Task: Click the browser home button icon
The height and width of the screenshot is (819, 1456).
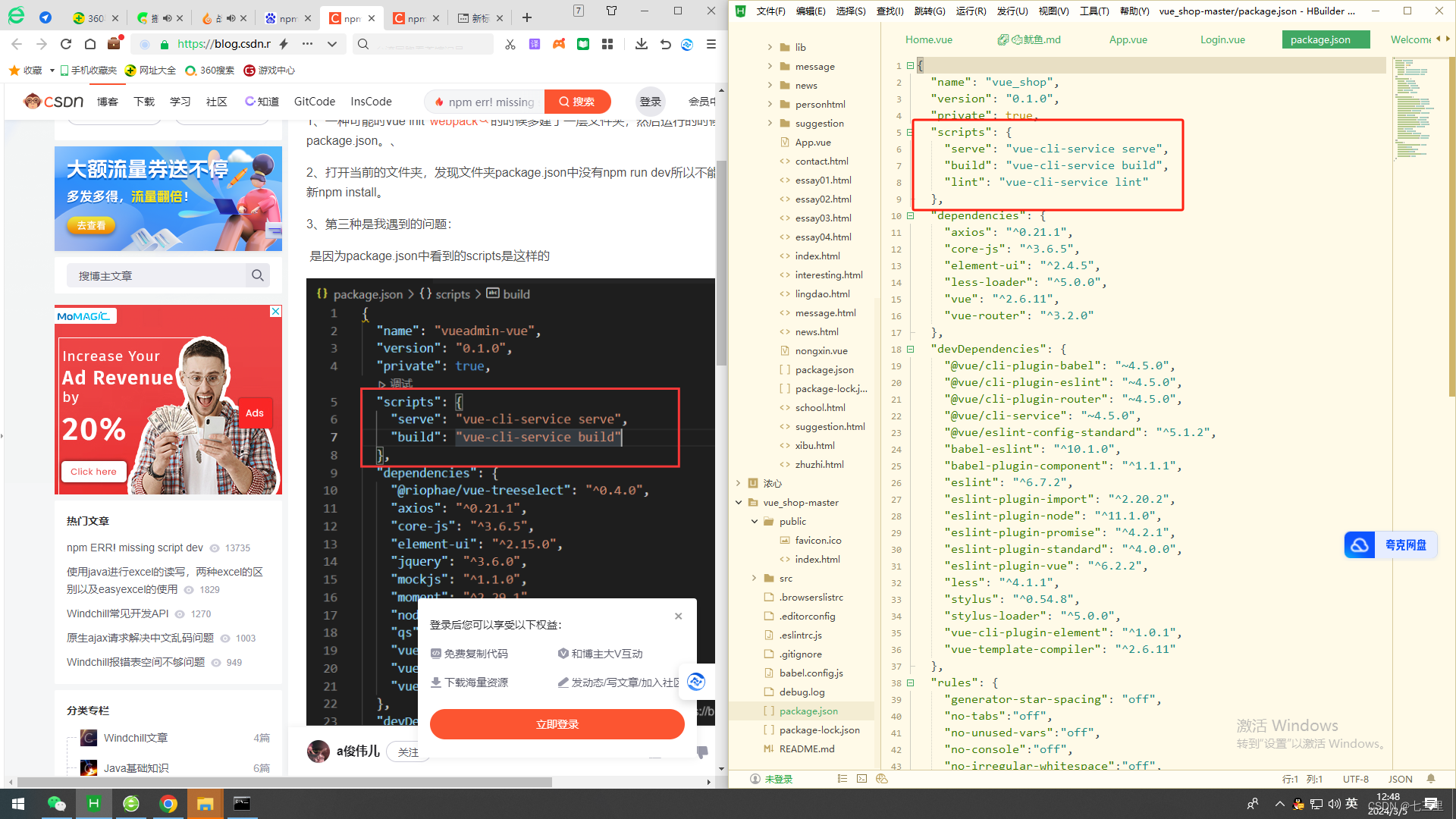Action: pyautogui.click(x=90, y=44)
